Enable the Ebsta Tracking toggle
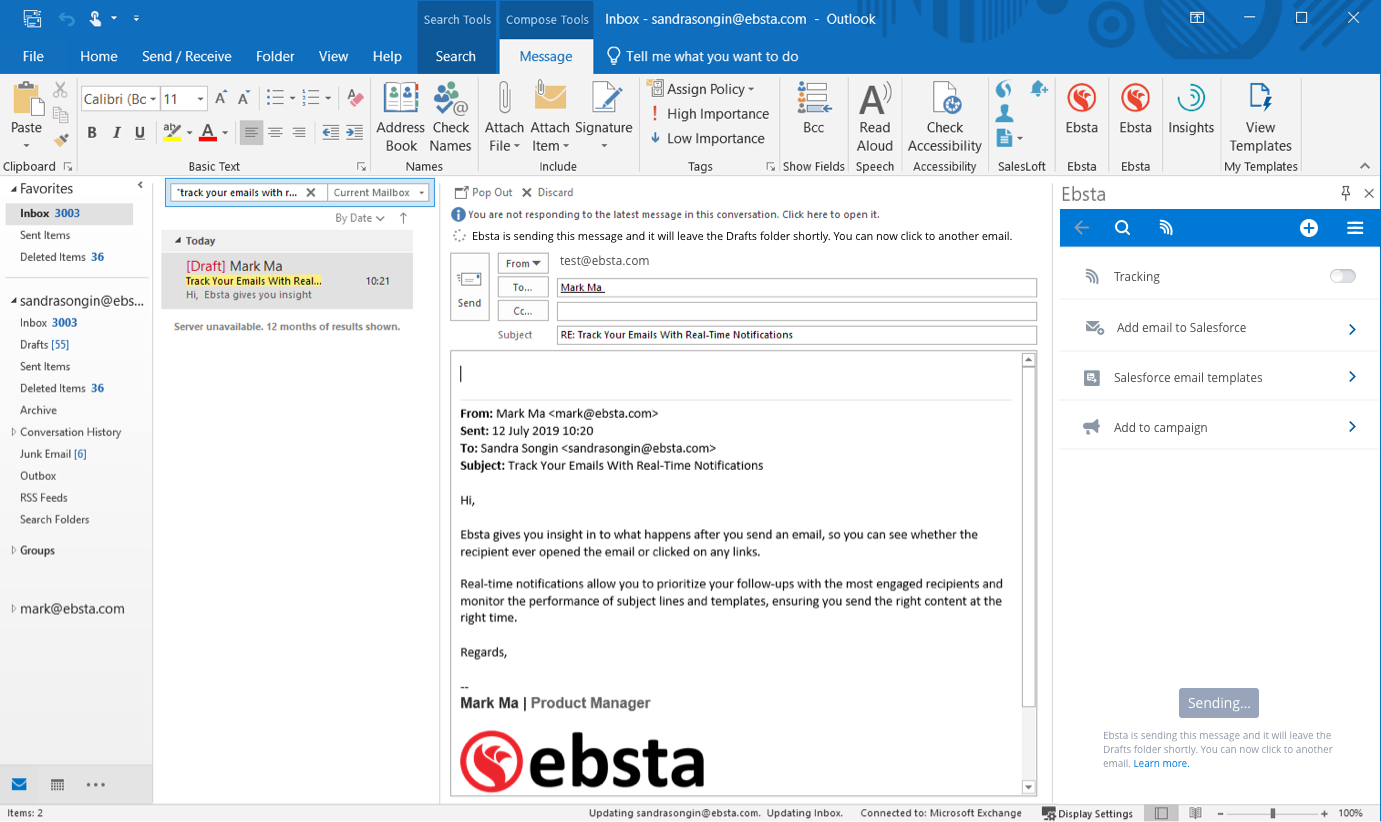The image size is (1381, 822). point(1342,277)
